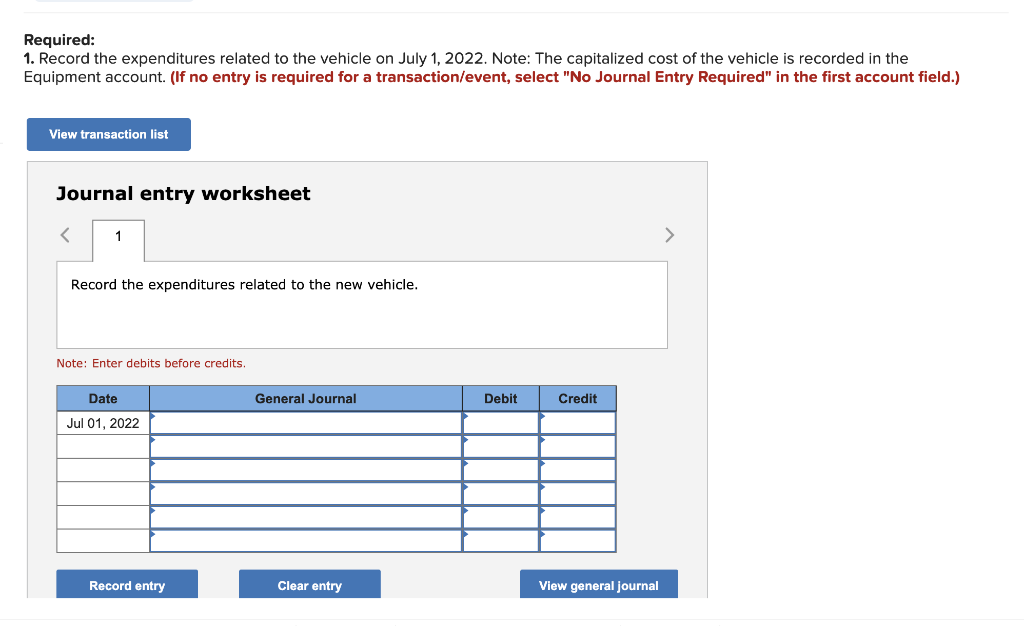The image size is (1024, 626).
Task: Click the Credit column header
Action: click(578, 398)
